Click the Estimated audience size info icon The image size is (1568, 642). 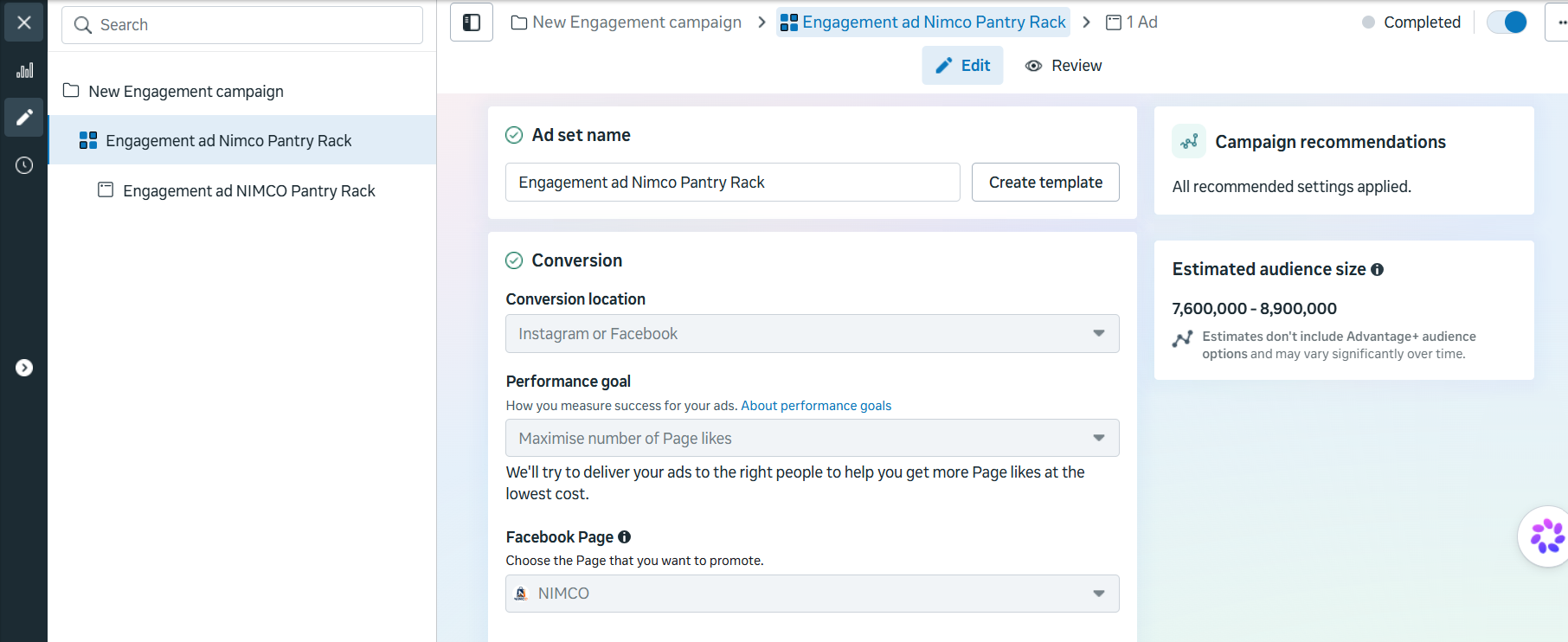(1377, 270)
